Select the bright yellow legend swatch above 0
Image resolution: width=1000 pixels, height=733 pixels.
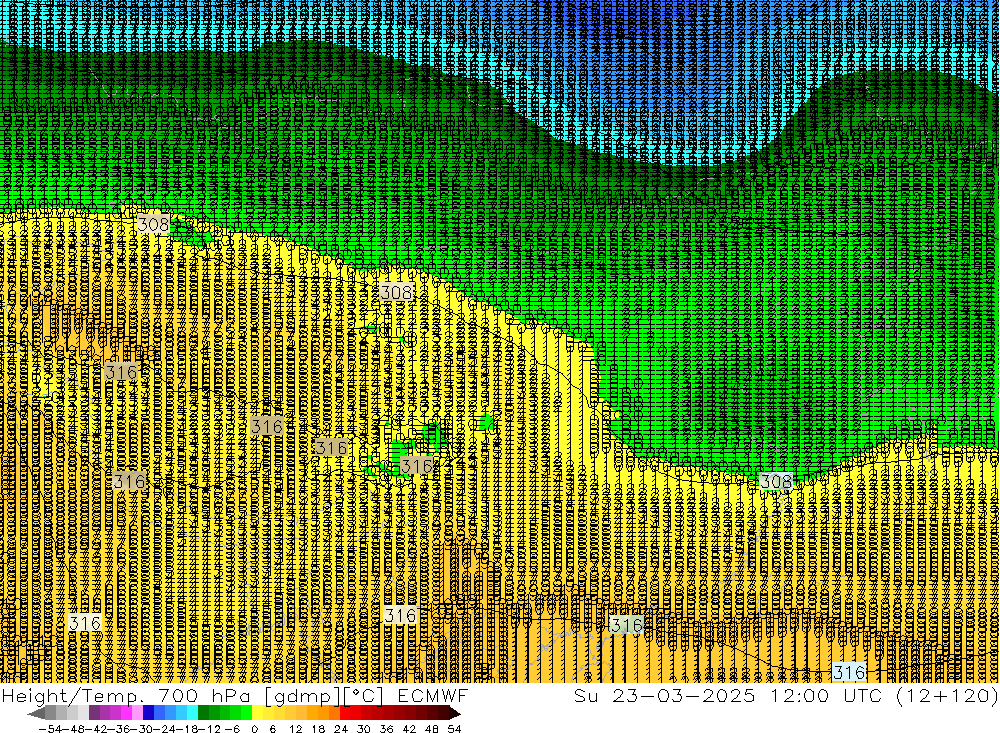click(257, 712)
